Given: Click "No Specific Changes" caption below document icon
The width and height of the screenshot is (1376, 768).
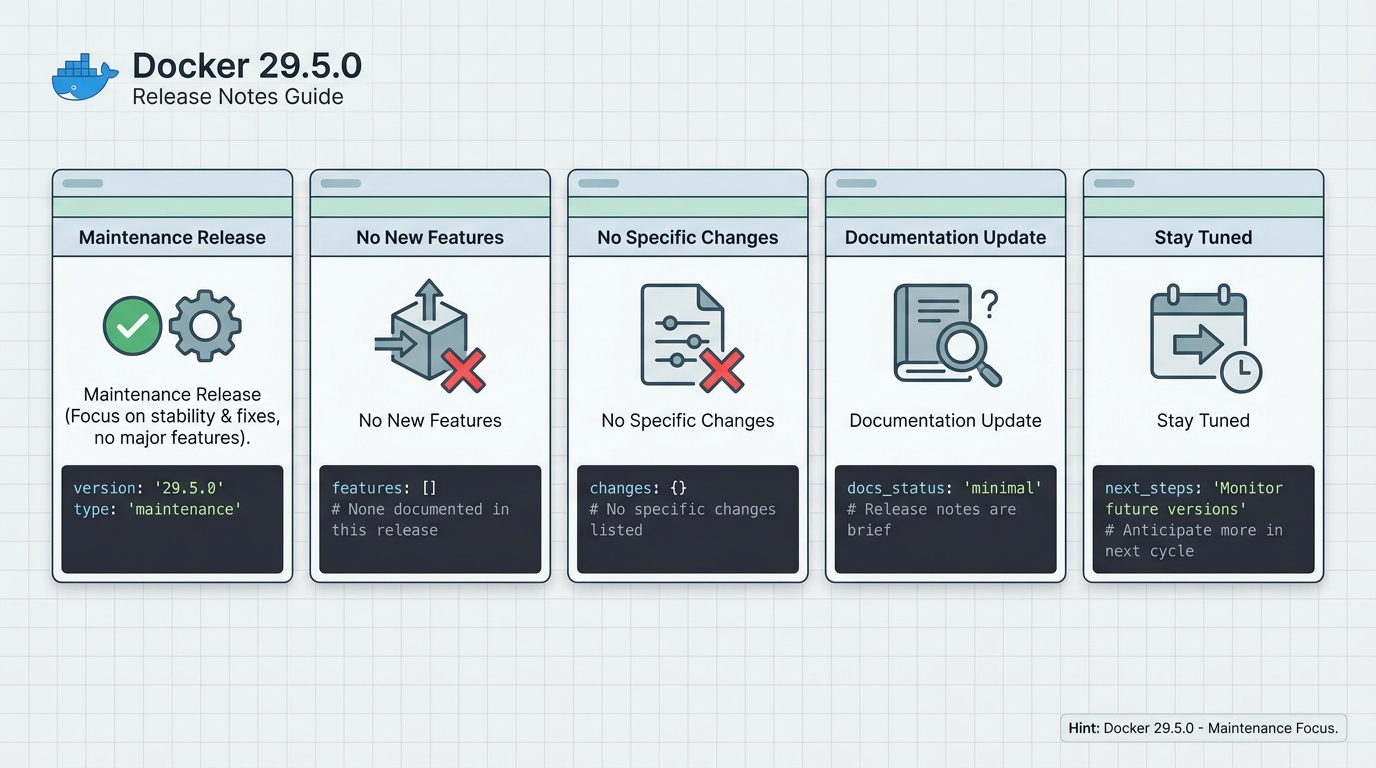Looking at the screenshot, I should (x=688, y=421).
